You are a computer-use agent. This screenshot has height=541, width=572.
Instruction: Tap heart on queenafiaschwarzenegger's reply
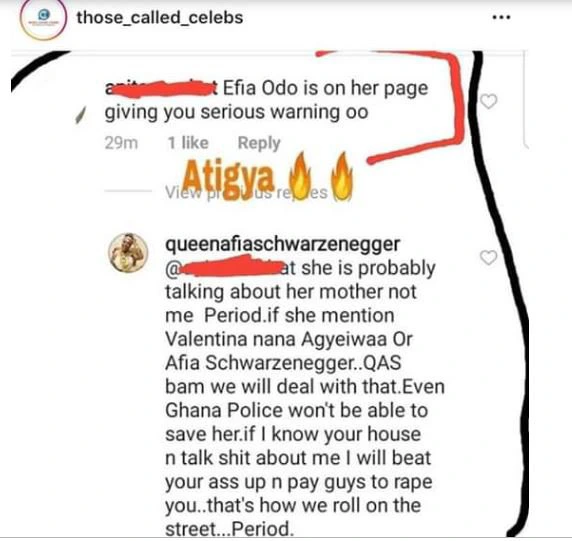[488, 257]
